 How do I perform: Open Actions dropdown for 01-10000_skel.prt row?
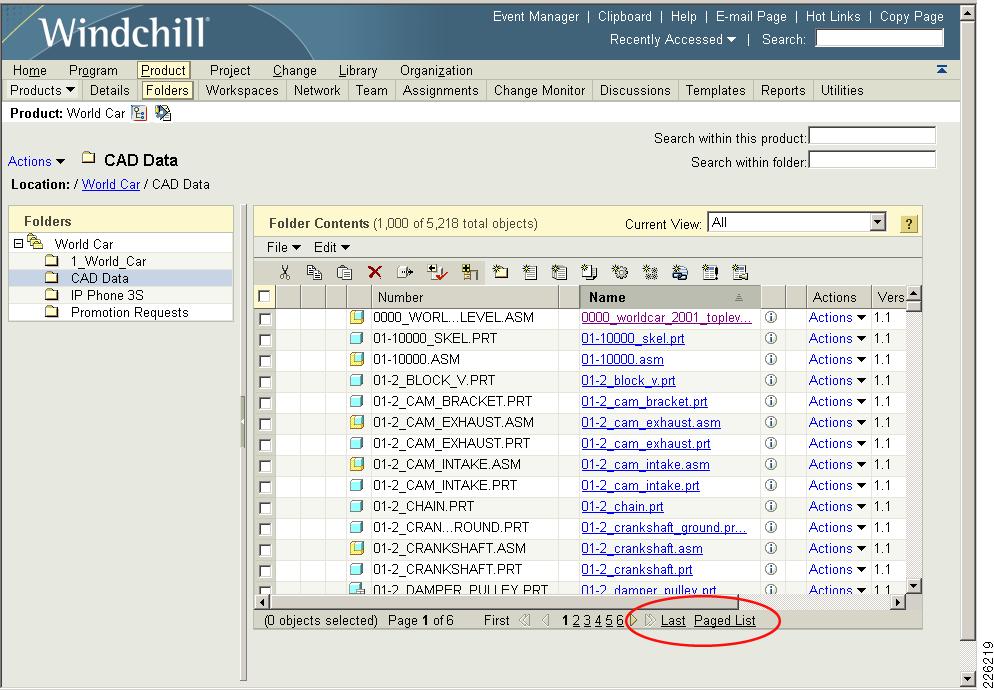pos(837,339)
